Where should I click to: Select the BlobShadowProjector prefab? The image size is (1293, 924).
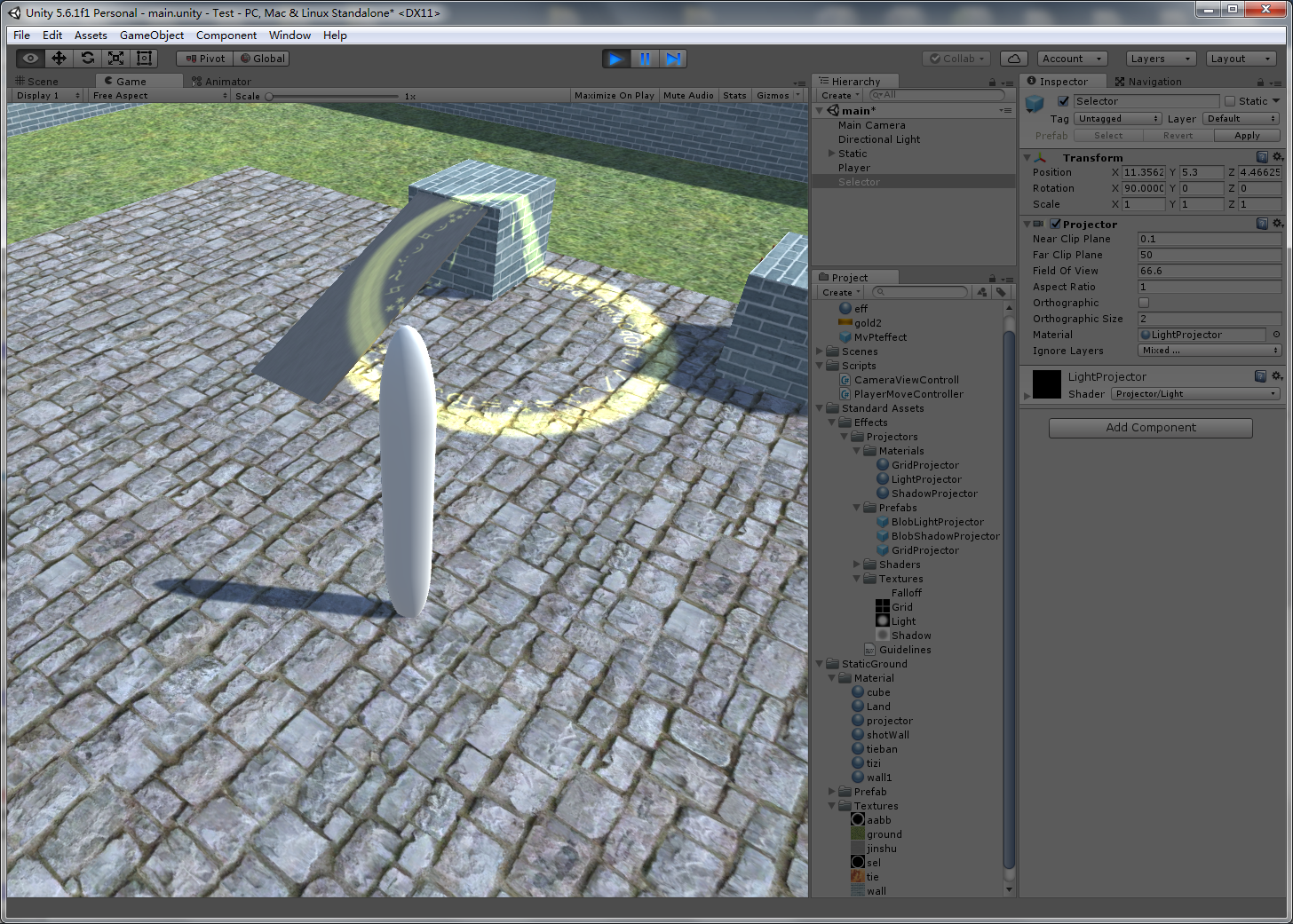[x=938, y=536]
